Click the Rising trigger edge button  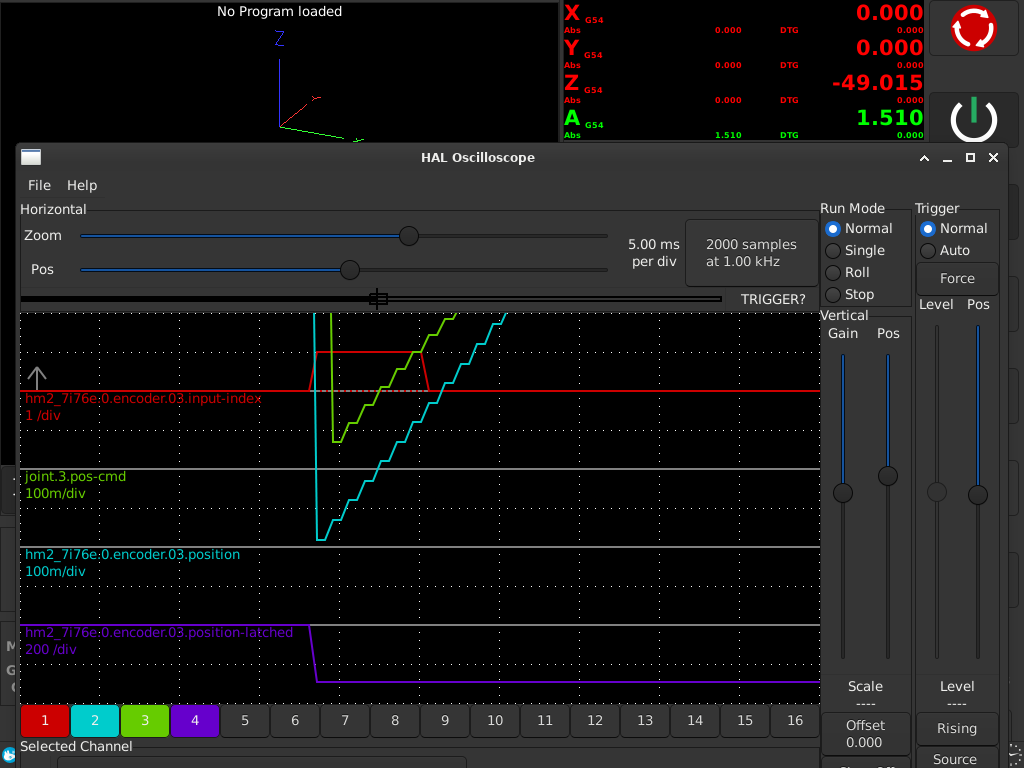[957, 729]
